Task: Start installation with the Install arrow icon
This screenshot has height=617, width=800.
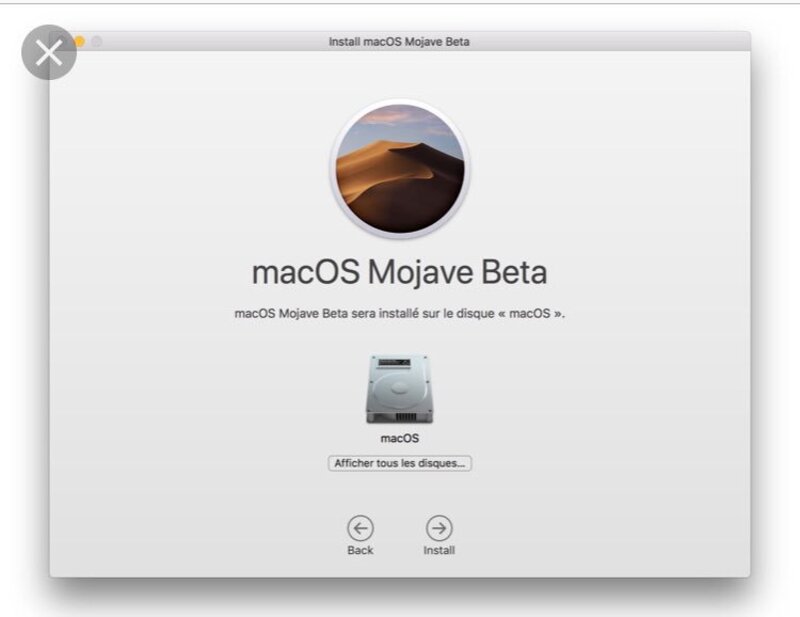Action: coord(439,528)
